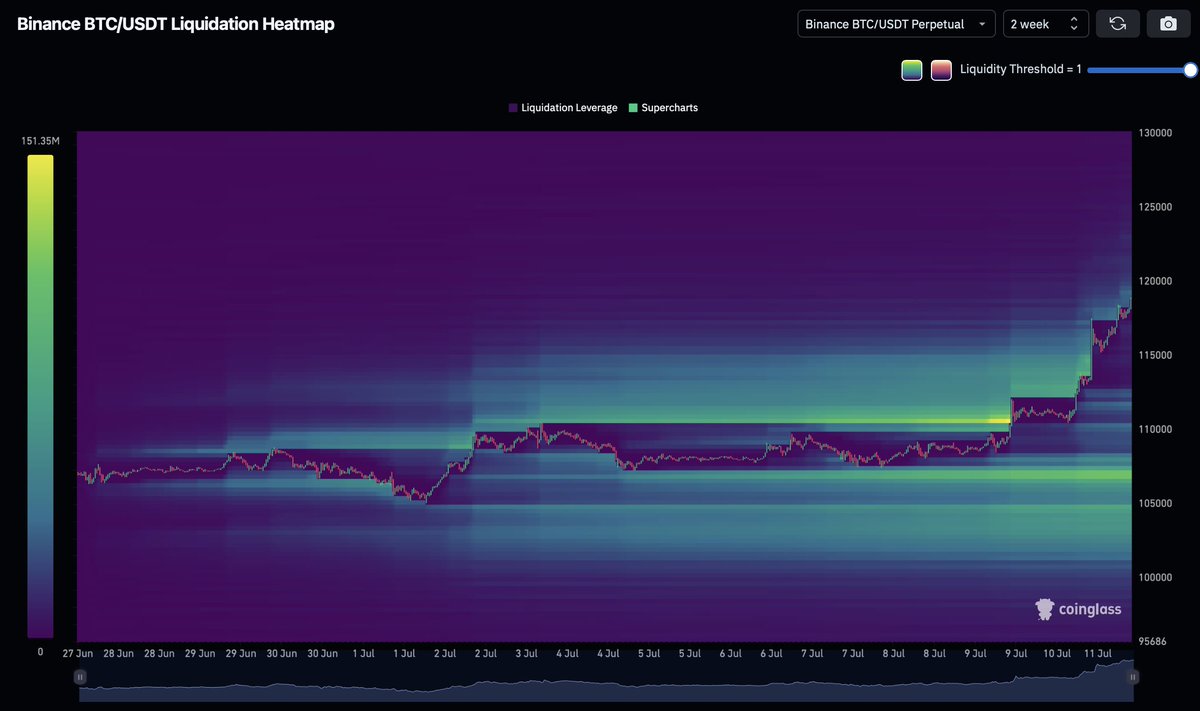Click the 100000 price axis label
Viewport: 1200px width, 711px height.
pyautogui.click(x=1155, y=577)
